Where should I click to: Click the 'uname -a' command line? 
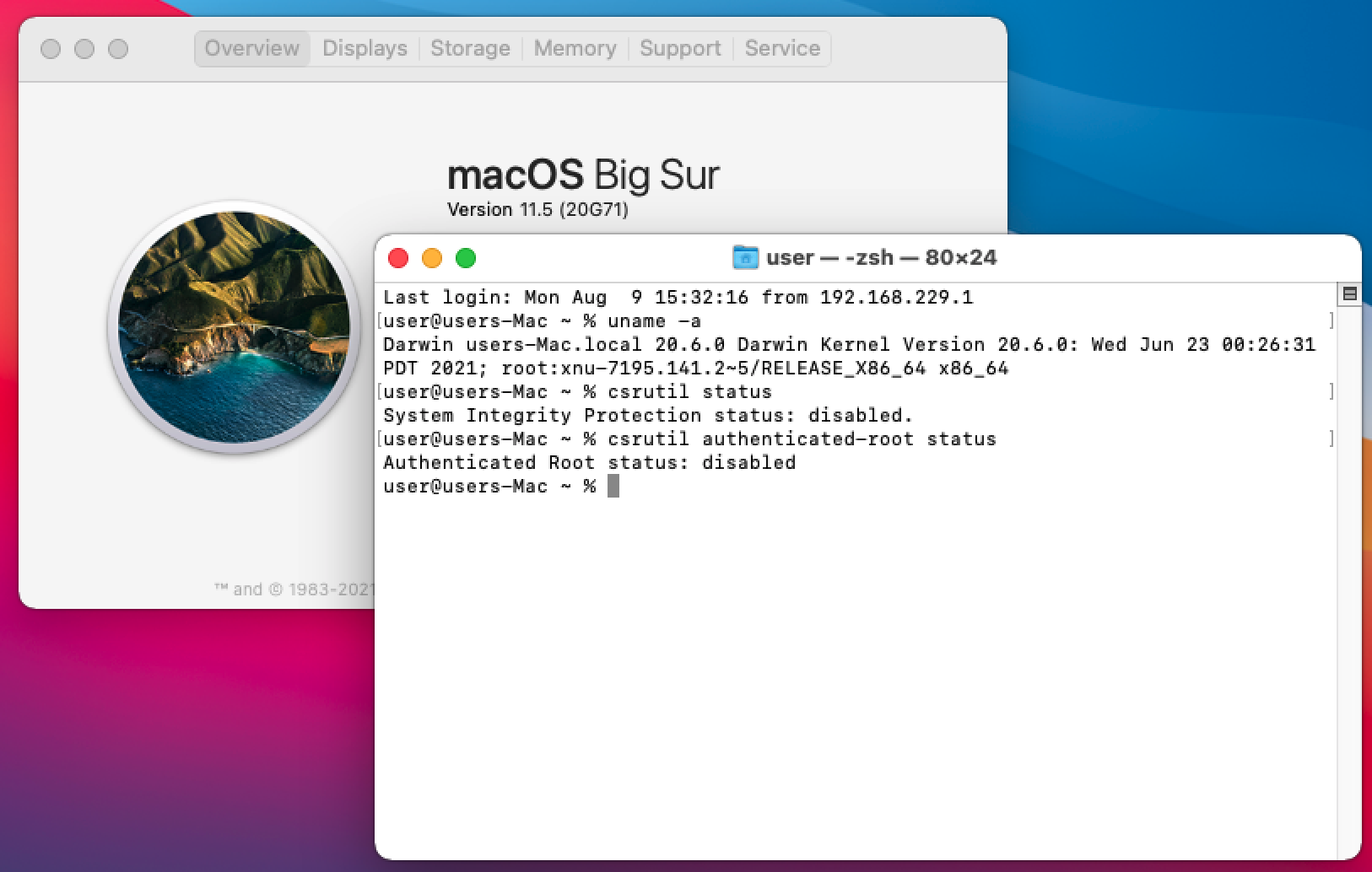tap(542, 320)
